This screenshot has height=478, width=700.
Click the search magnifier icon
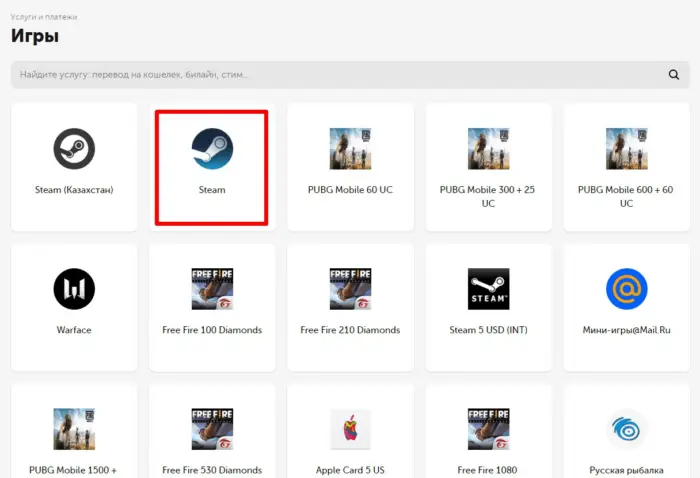pos(674,75)
